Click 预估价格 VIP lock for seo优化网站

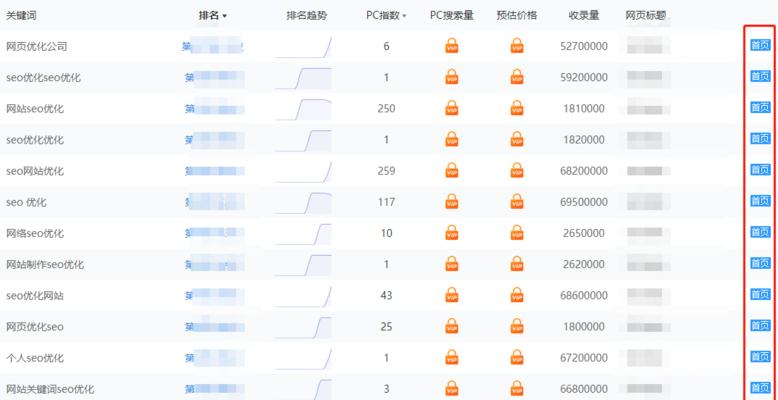click(517, 295)
